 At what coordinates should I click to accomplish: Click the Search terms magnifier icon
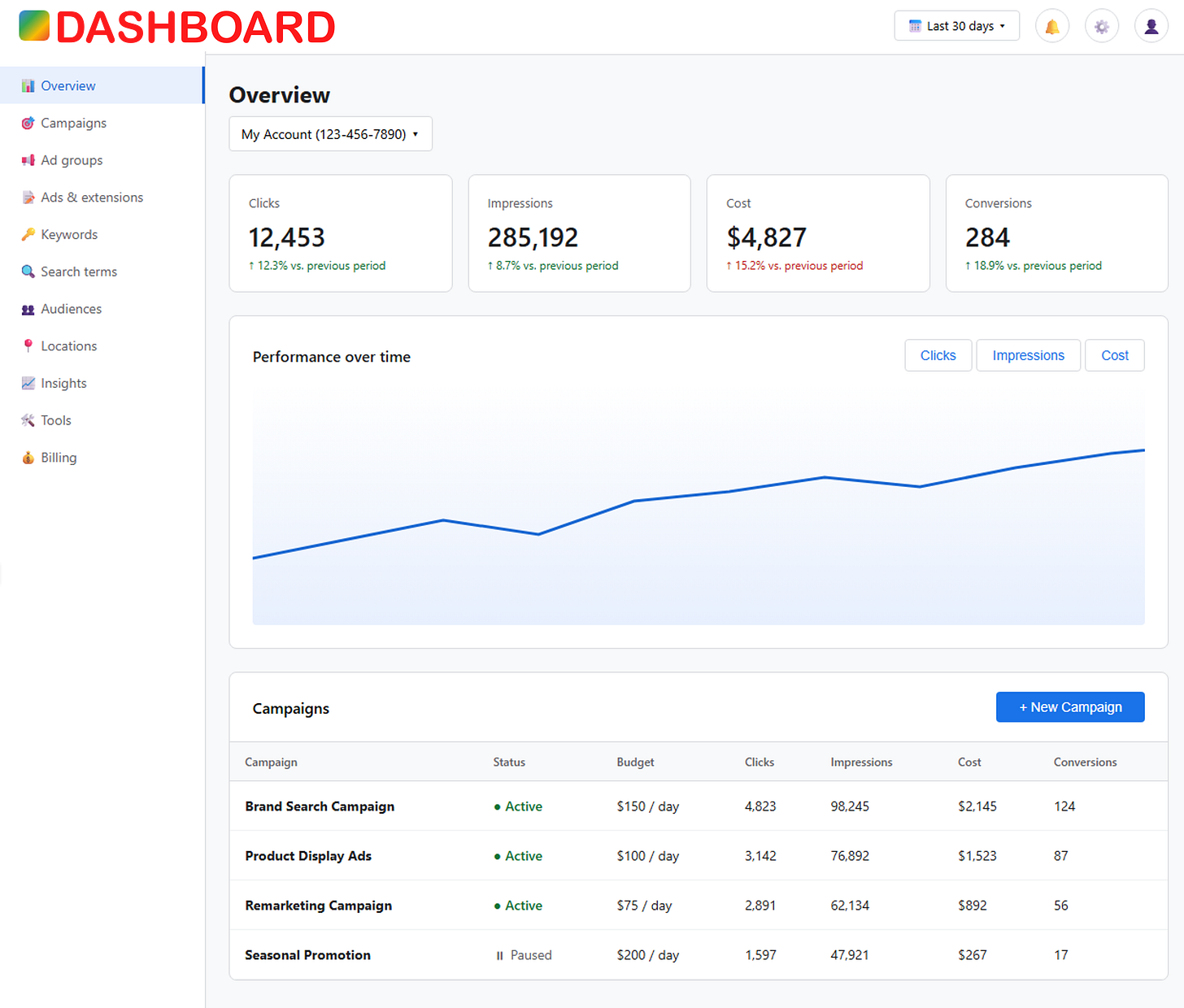point(28,272)
